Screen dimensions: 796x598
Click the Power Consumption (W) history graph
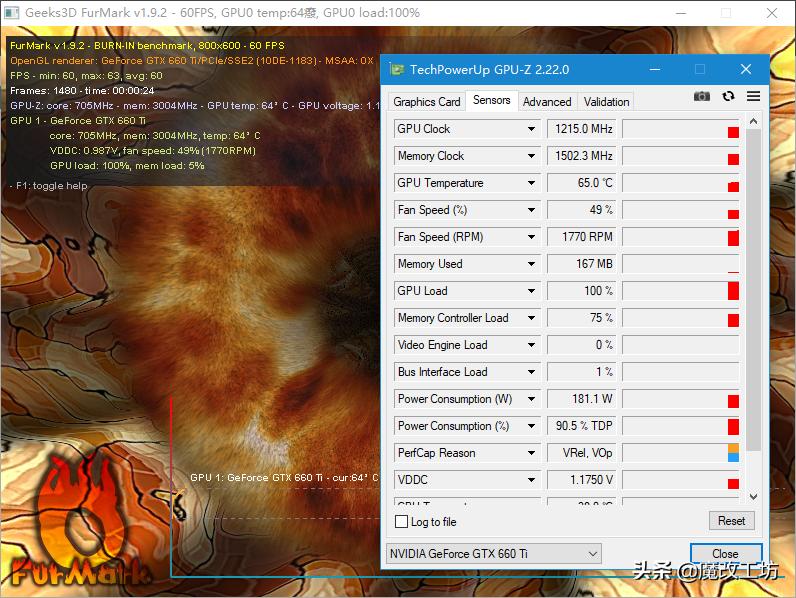click(x=680, y=399)
